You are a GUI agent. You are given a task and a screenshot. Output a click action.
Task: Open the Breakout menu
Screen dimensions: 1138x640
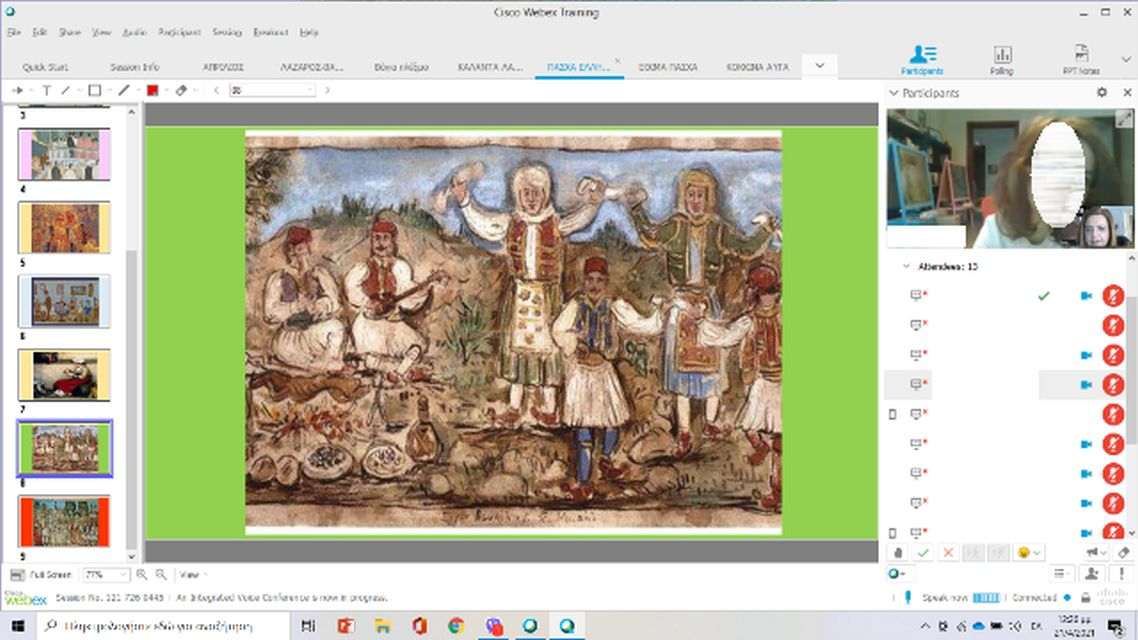click(271, 32)
